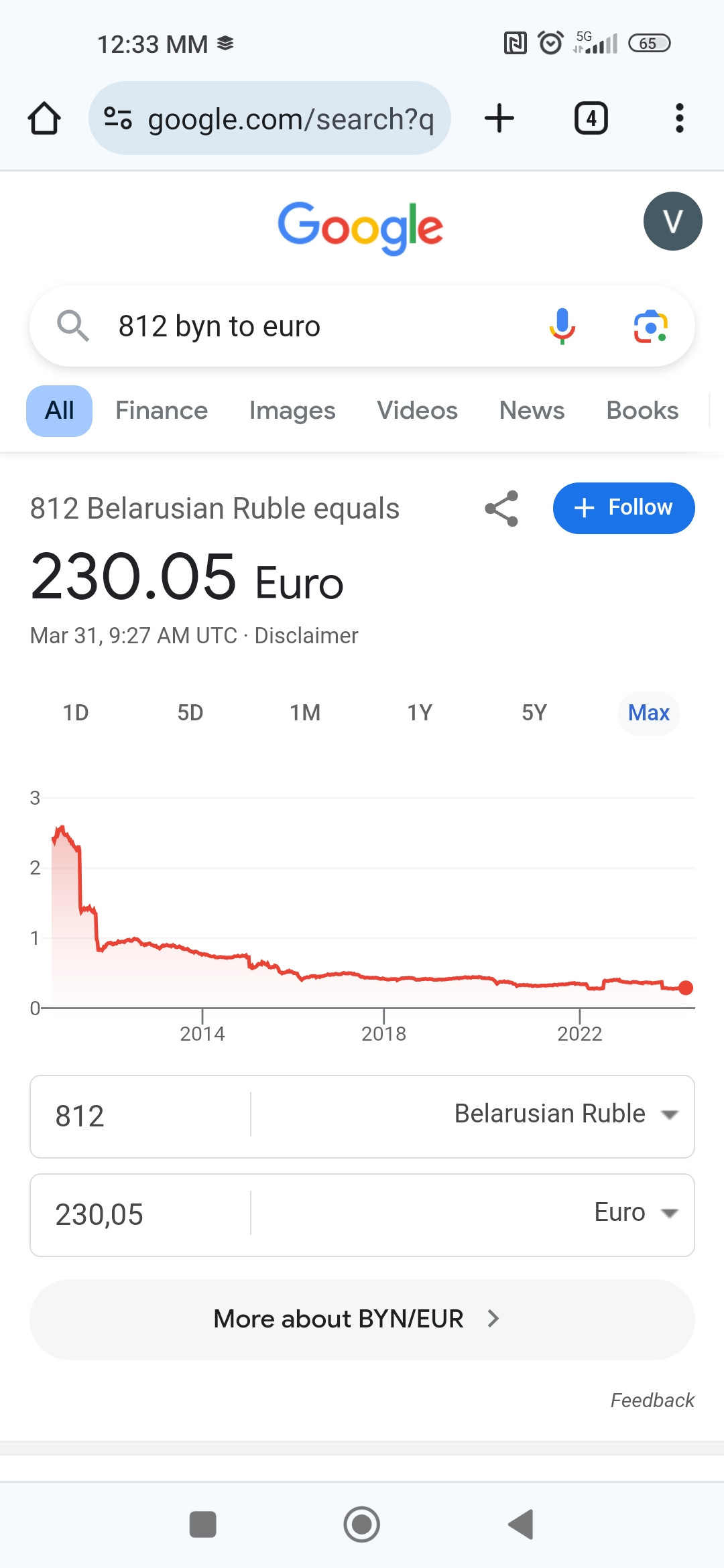
Task: Switch to the Images tab
Action: click(x=292, y=411)
